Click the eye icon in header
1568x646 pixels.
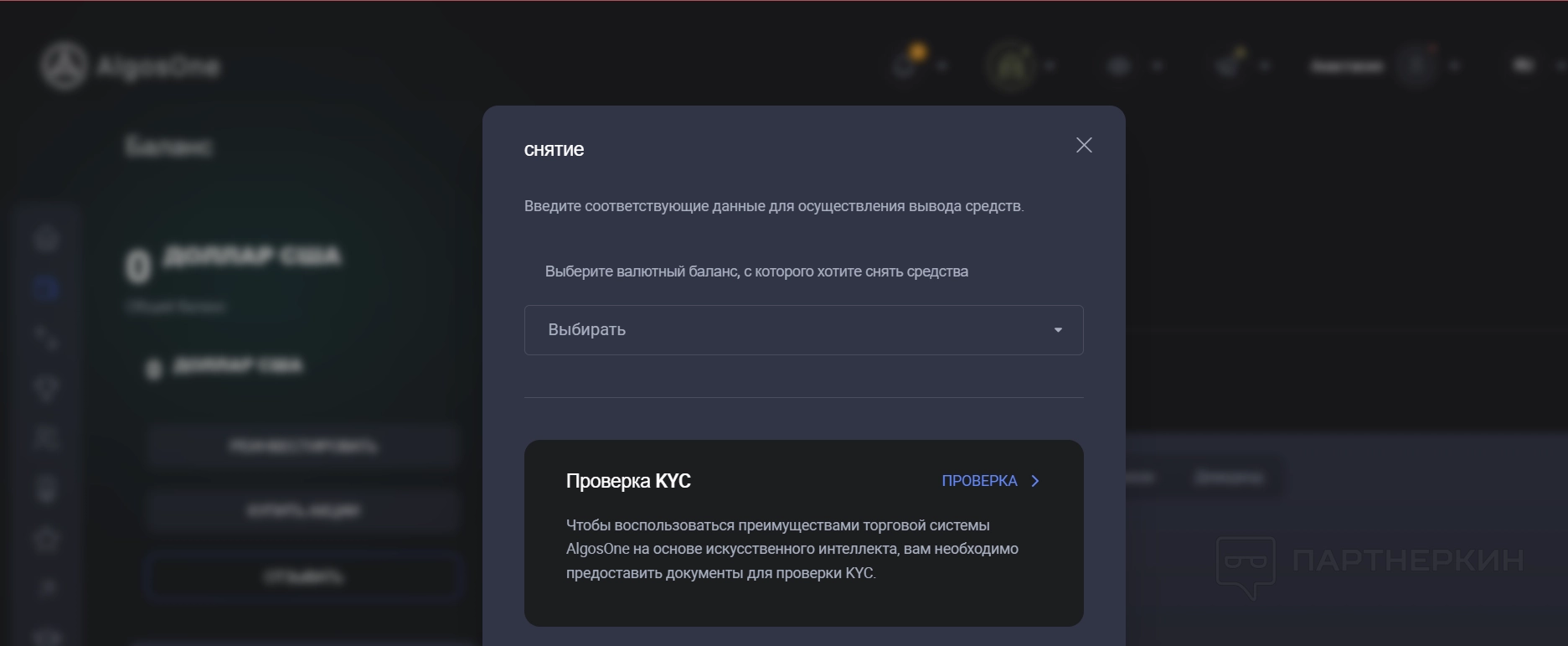coord(1120,65)
